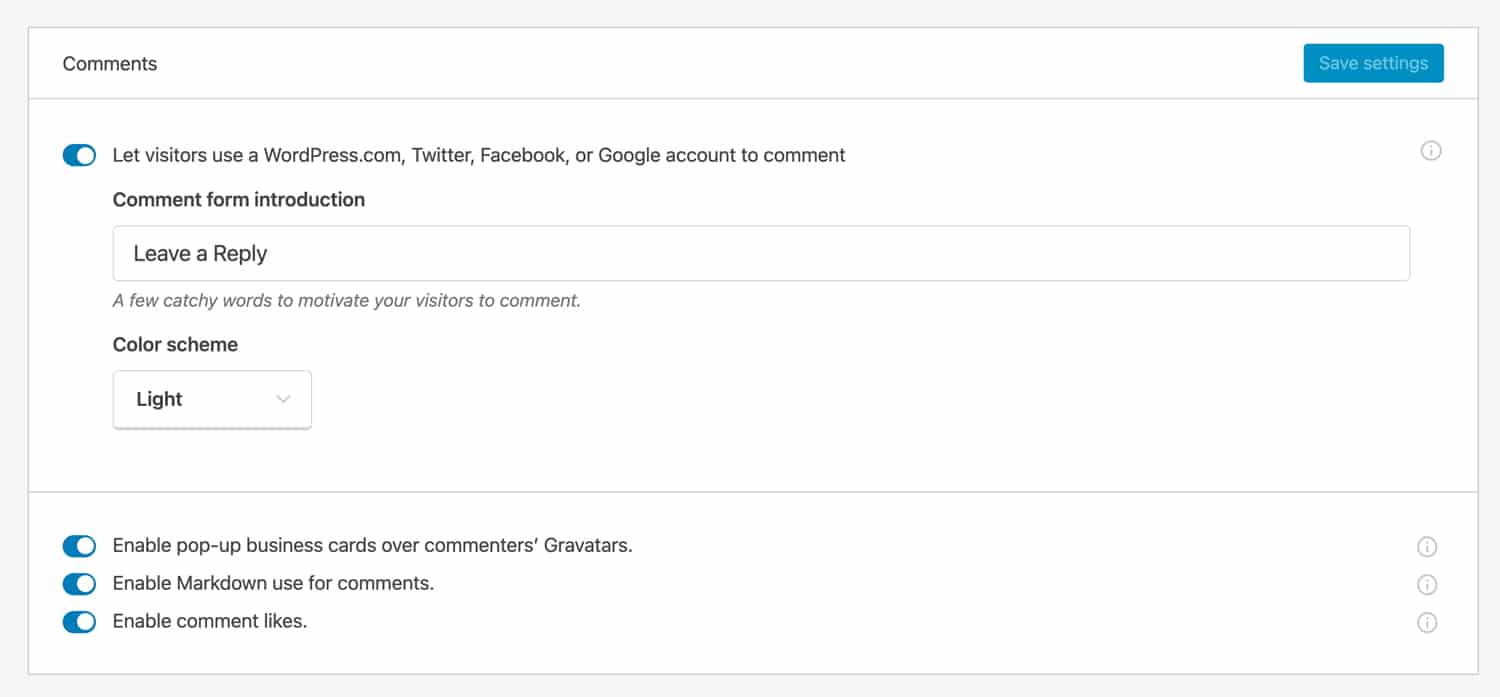1500x697 pixels.
Task: View info for Markdown comments setting
Action: point(1427,584)
